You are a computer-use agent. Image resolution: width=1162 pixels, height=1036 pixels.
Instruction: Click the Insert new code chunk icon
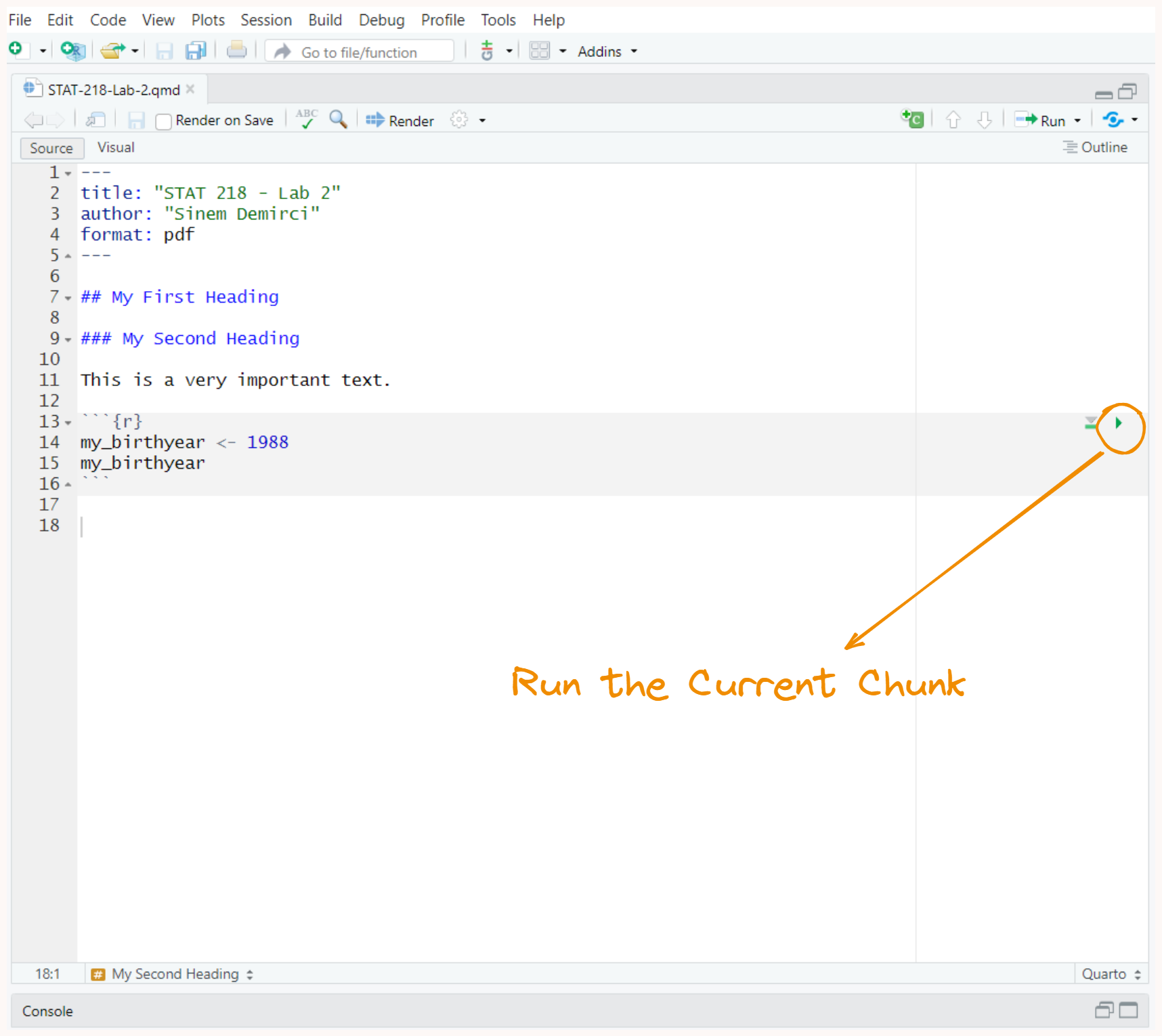click(912, 120)
